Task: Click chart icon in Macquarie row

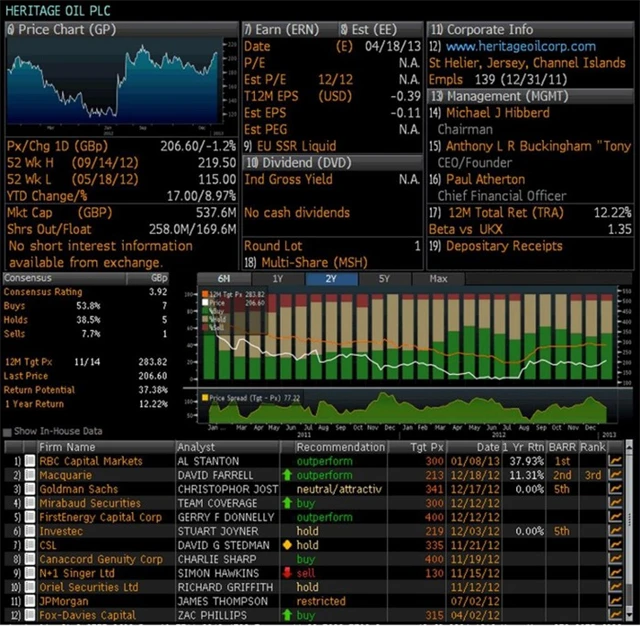Action: (615, 476)
